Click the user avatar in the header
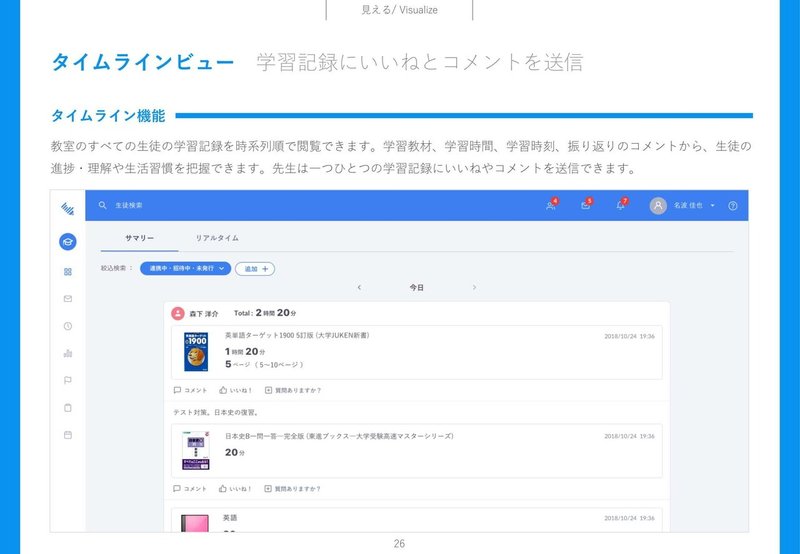 [658, 206]
